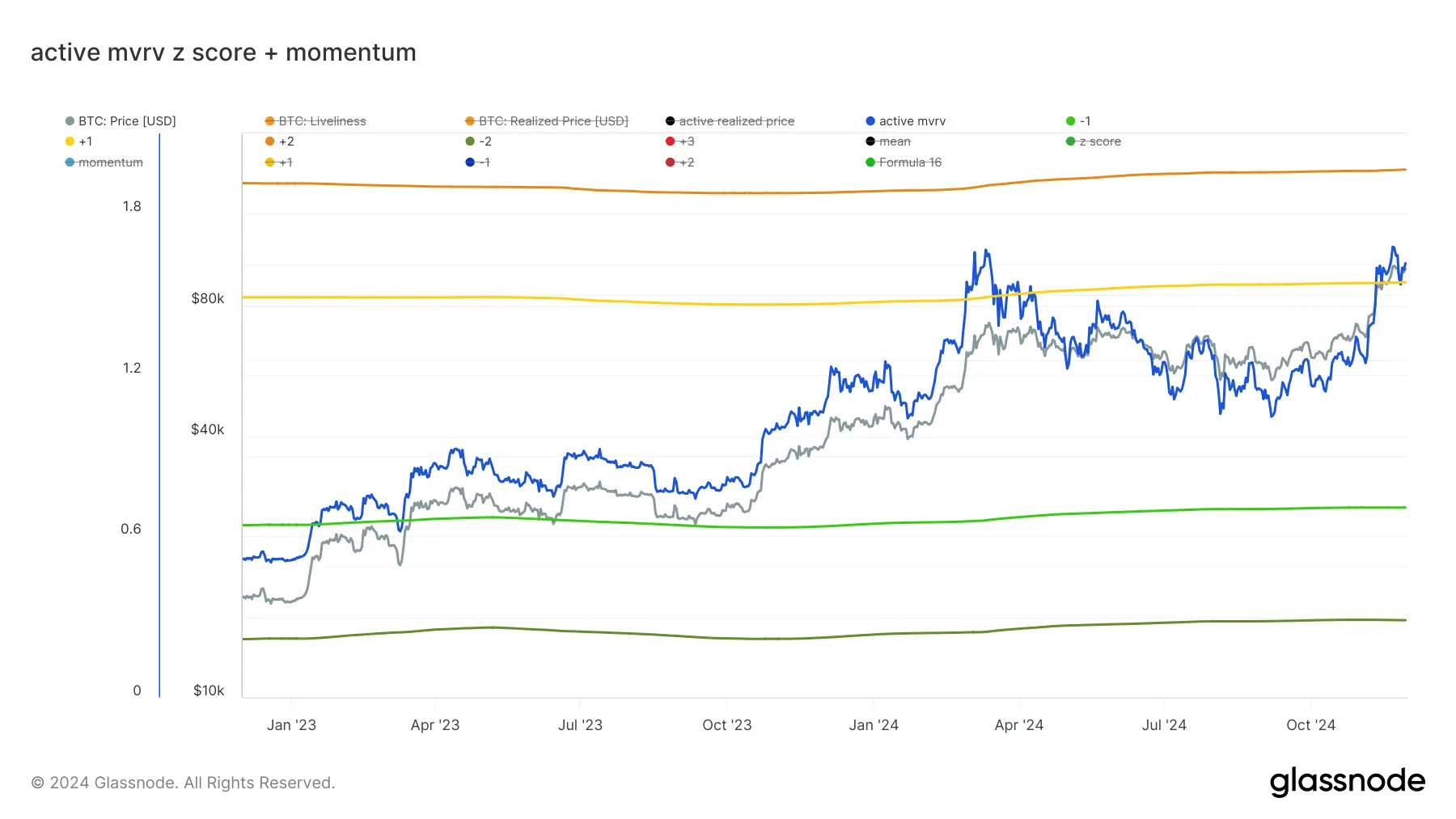Hide the active yellow +1 band entry

78,141
